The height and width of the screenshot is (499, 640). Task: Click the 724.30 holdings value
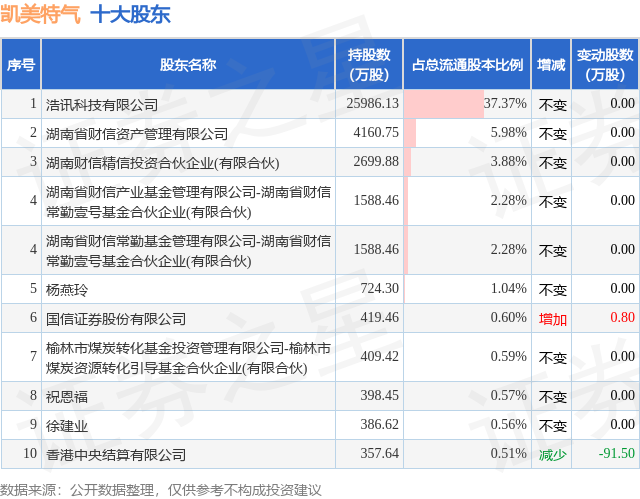click(x=379, y=288)
